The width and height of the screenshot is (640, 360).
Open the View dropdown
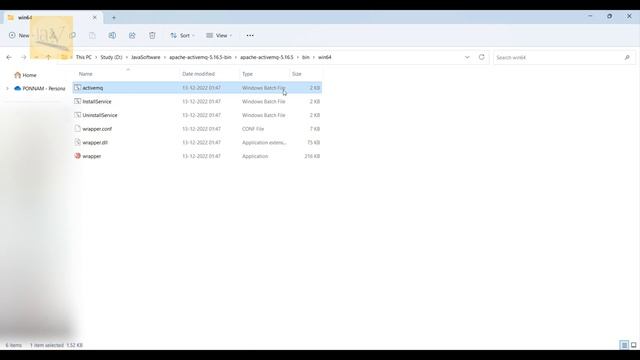pos(219,36)
